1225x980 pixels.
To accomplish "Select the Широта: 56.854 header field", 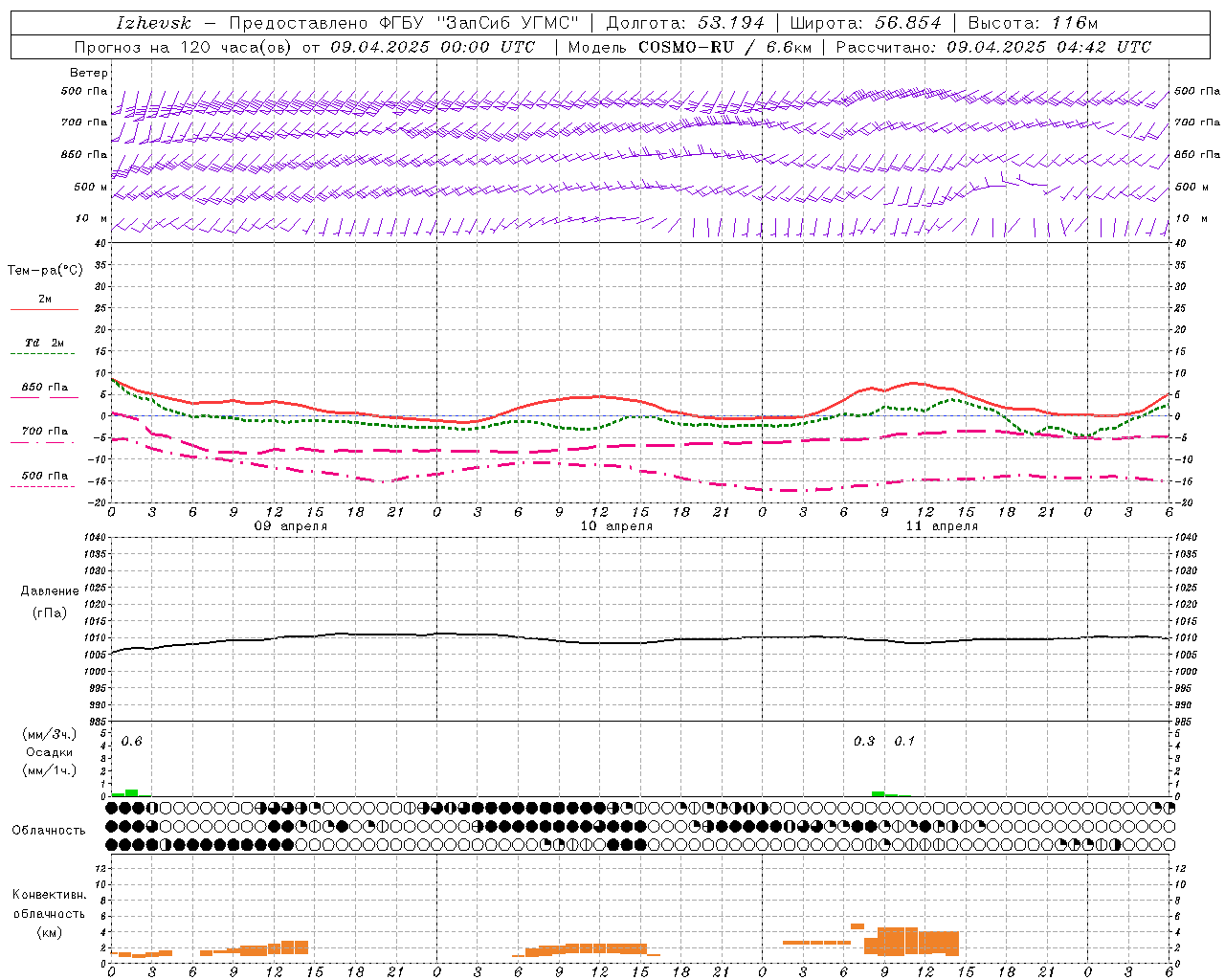I will click(x=865, y=23).
